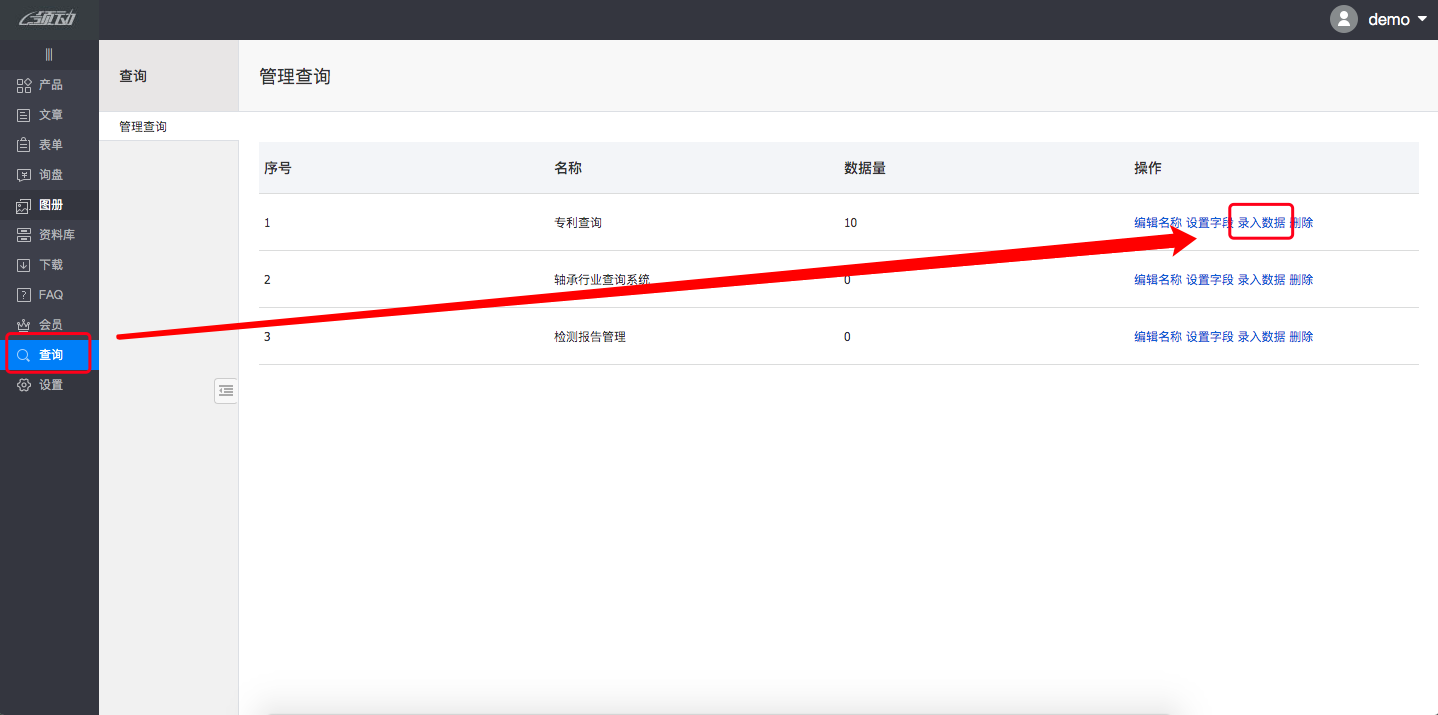Viewport: 1438px width, 715px height.
Task: Click the list toggle icon beside the submenu
Action: pyautogui.click(x=225, y=390)
